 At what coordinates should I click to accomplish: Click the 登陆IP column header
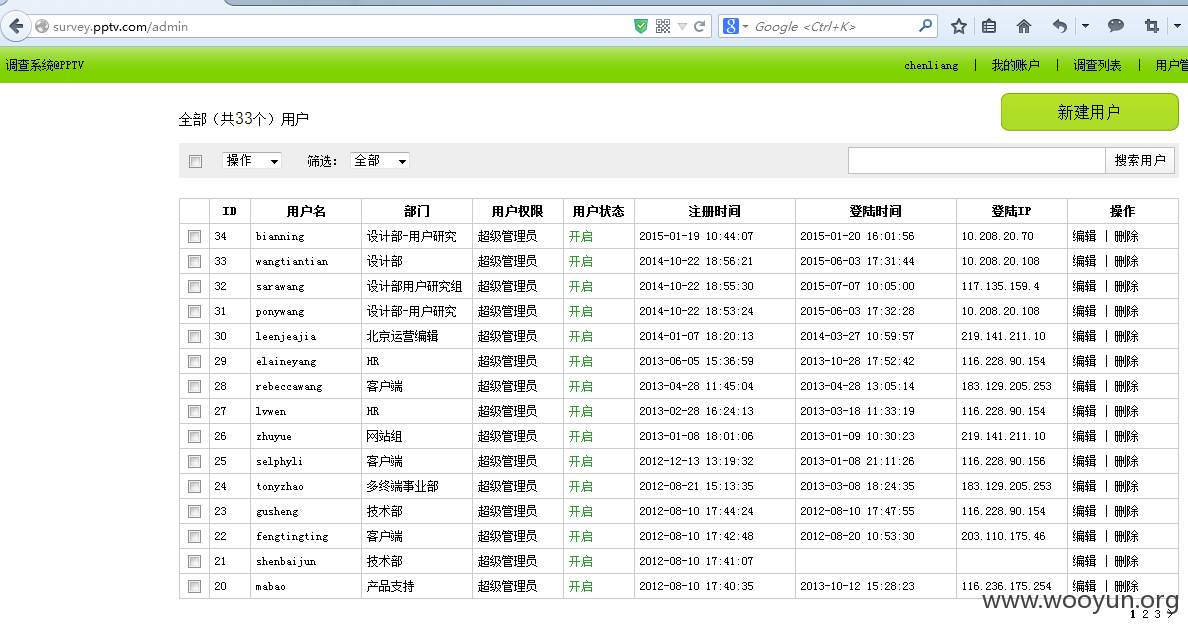pos(1011,211)
